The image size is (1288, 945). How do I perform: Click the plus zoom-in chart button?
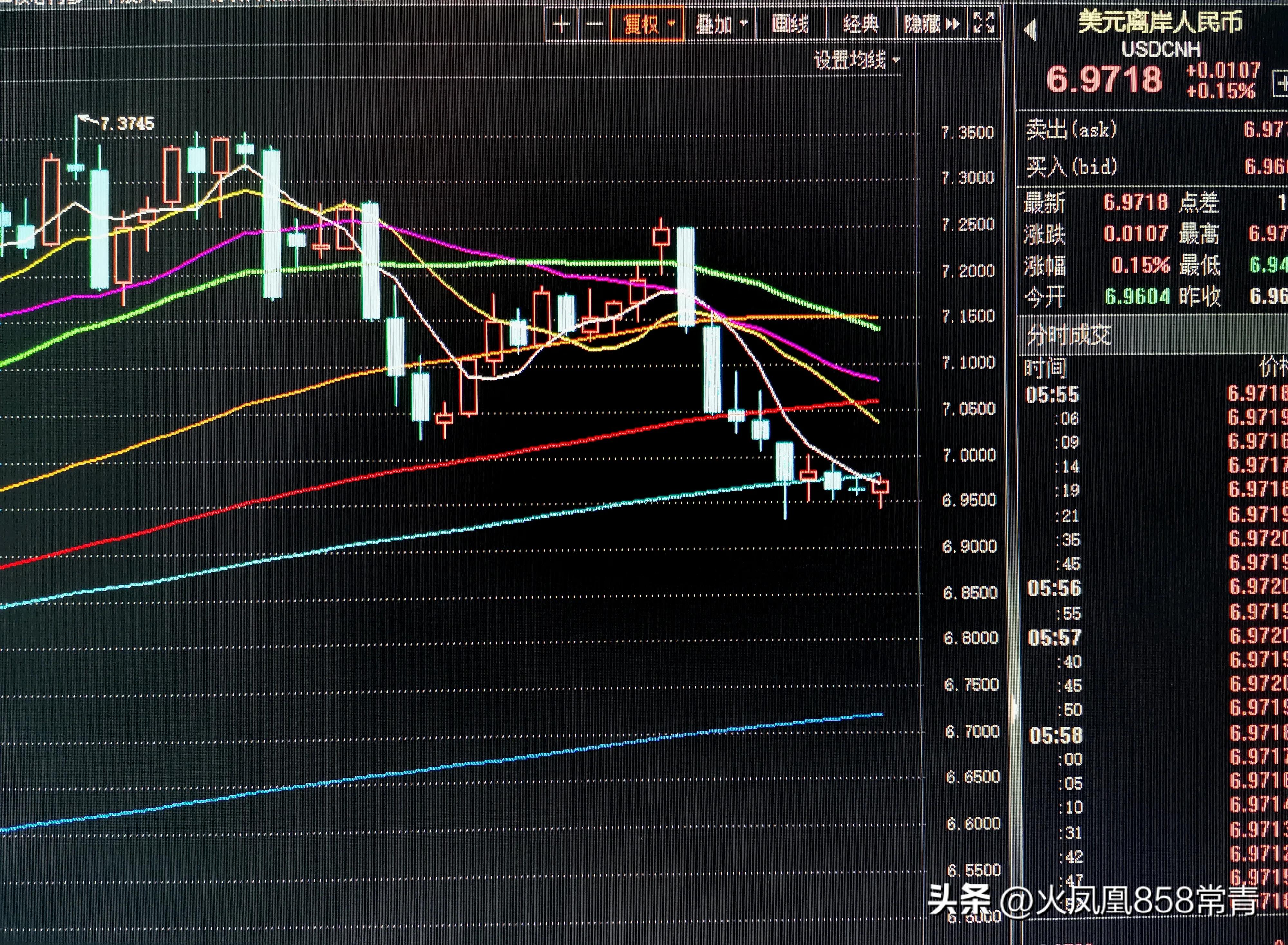click(561, 24)
